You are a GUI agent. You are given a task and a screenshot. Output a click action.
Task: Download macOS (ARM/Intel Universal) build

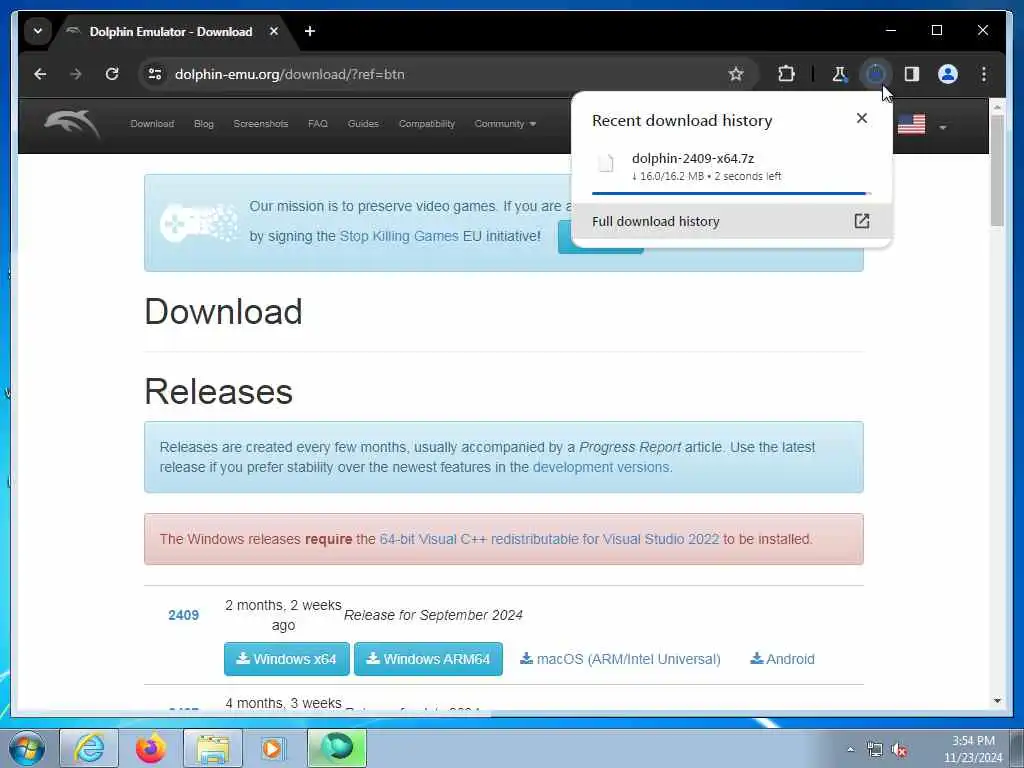(x=620, y=659)
